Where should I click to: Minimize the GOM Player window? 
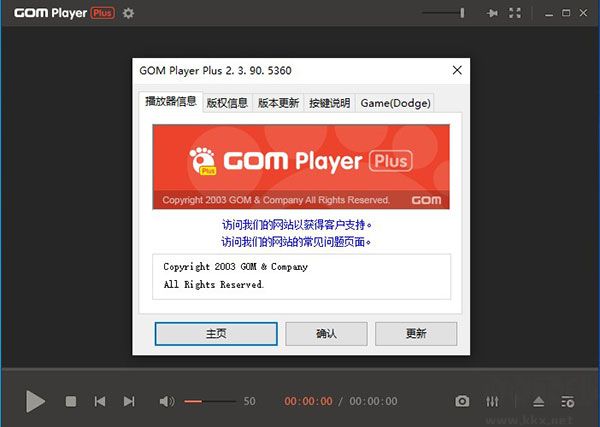tap(549, 14)
